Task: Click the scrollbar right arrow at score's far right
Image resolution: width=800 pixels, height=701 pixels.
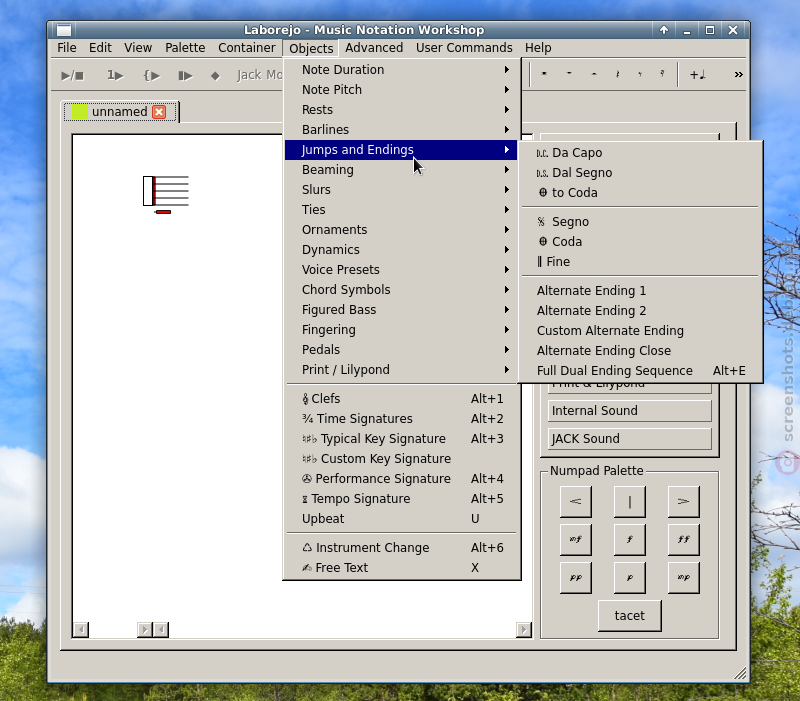Action: (523, 630)
